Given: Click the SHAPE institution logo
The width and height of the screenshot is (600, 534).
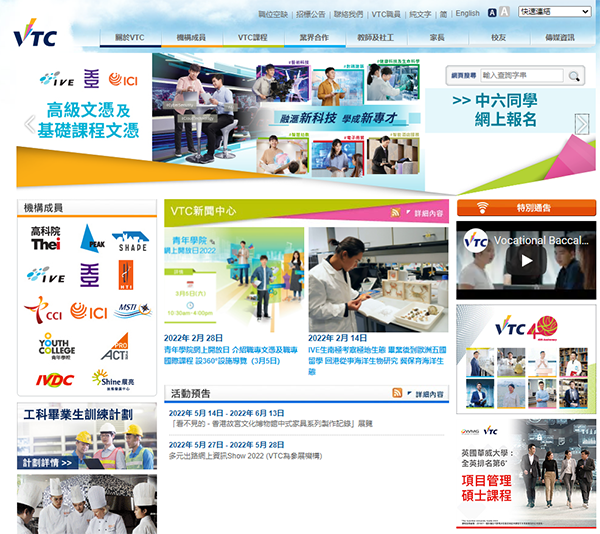Looking at the screenshot, I should [130, 240].
